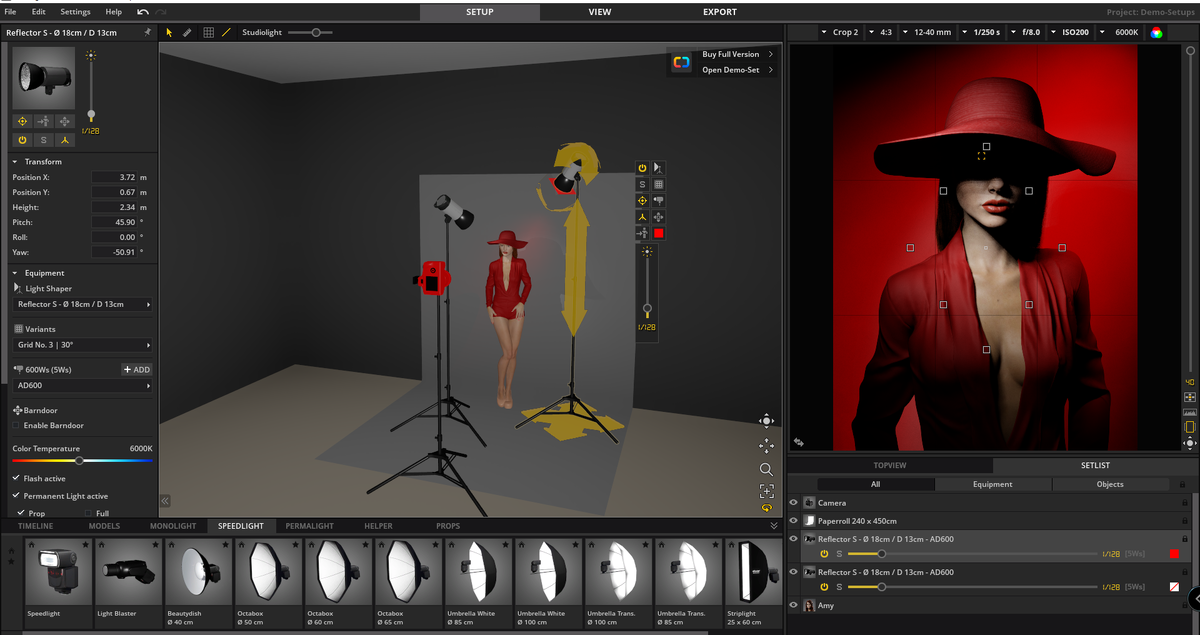Switch to the EXPORT tab
Viewport: 1200px width, 635px height.
click(720, 12)
